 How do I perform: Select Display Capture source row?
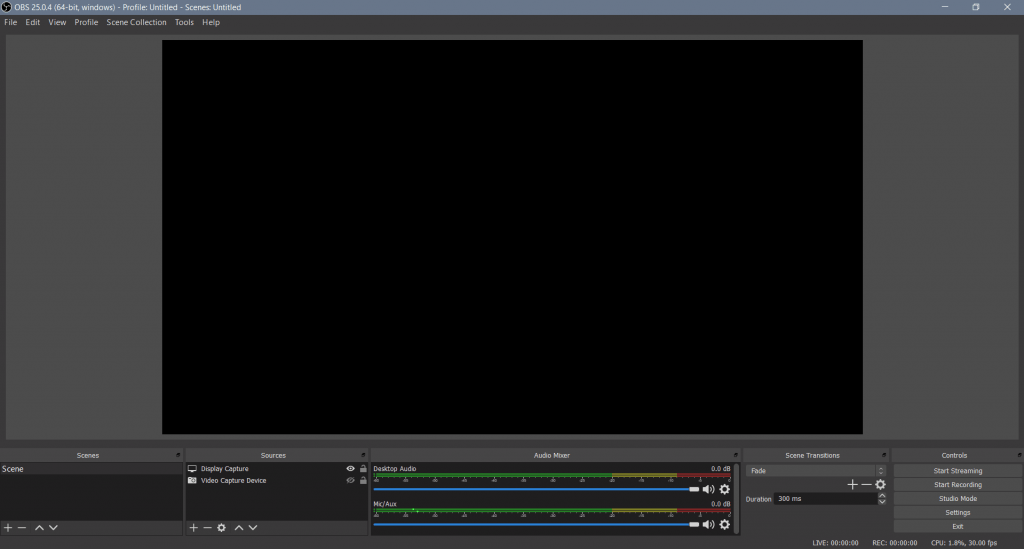point(277,469)
